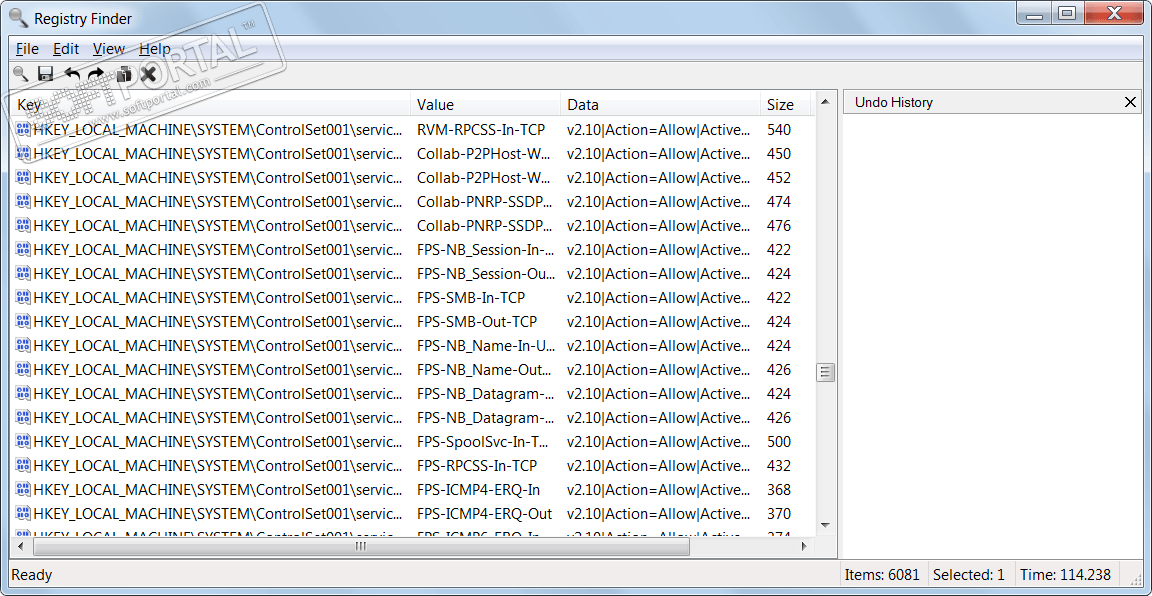Click the Data cell of the RVM-RPCSS-In-TCP row
The width and height of the screenshot is (1152, 596).
(659, 130)
